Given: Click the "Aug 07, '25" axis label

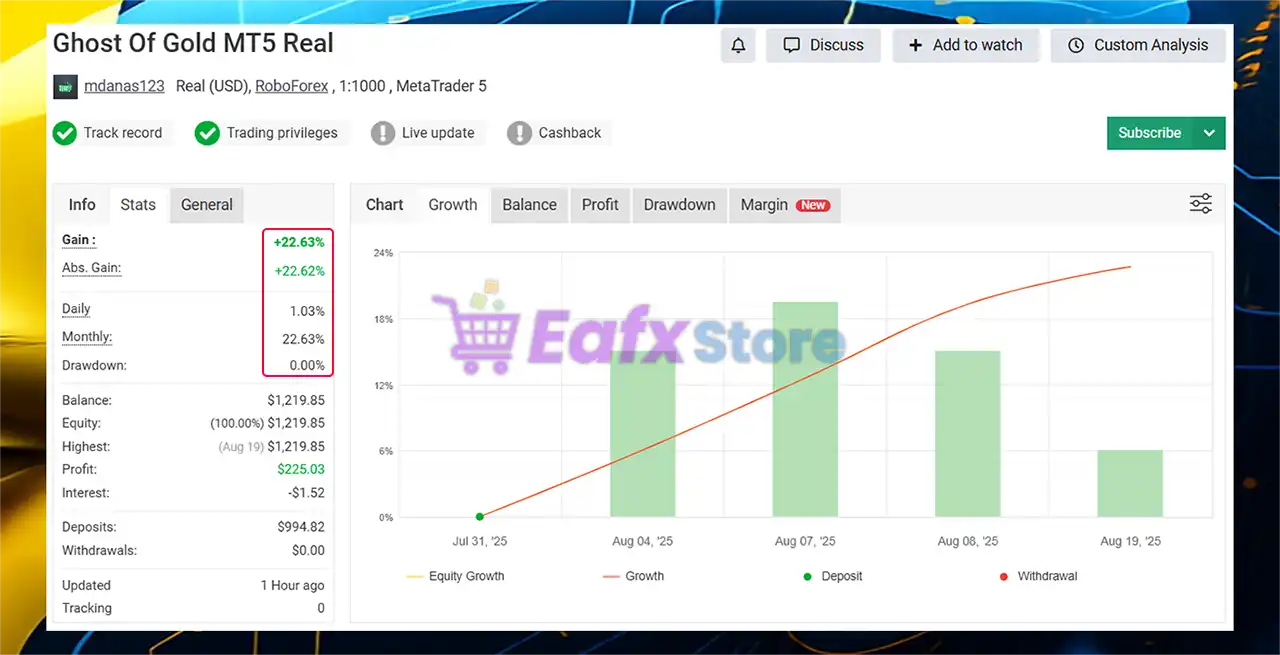Looking at the screenshot, I should (805, 541).
